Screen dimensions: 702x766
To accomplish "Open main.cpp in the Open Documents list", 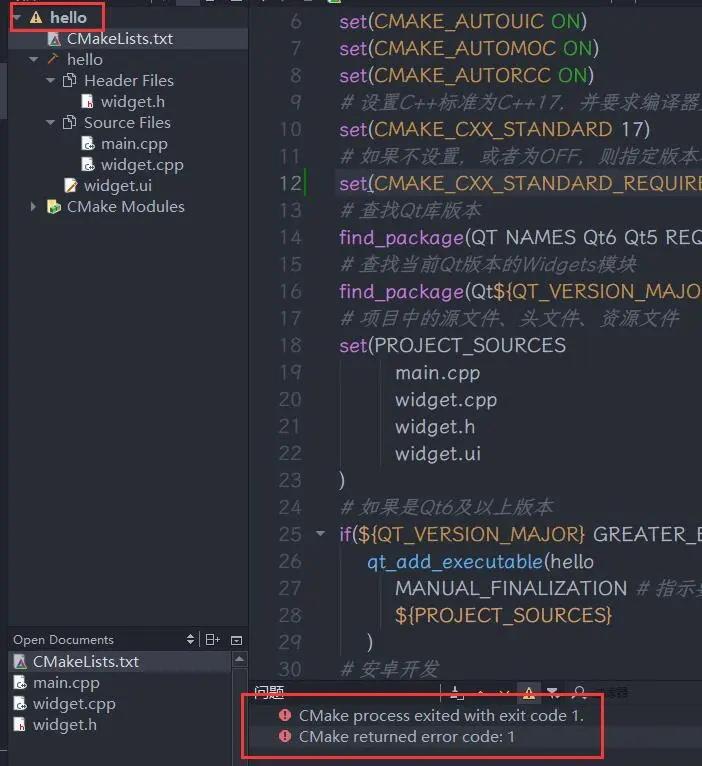I will click(66, 683).
